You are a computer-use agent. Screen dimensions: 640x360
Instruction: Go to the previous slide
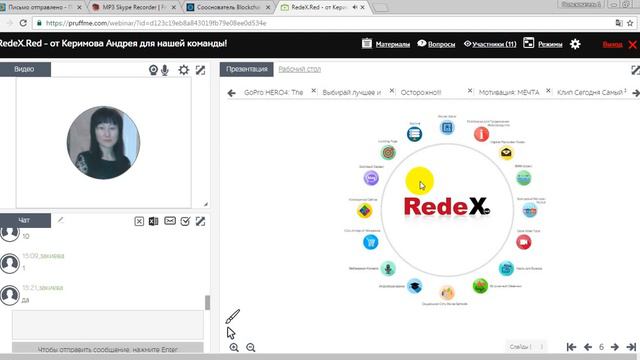pyautogui.click(x=588, y=347)
